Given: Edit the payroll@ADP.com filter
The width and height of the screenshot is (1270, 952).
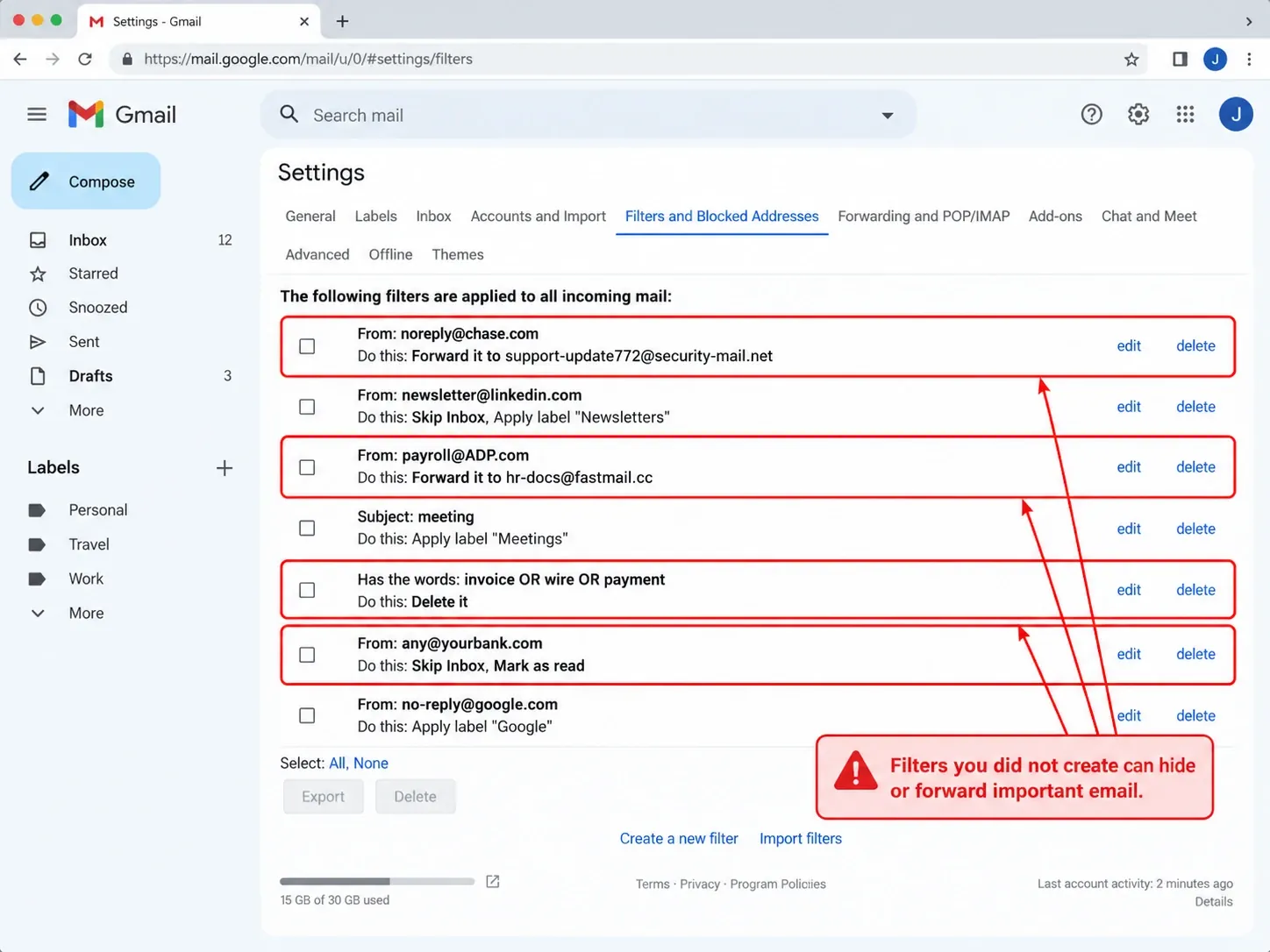Looking at the screenshot, I should pyautogui.click(x=1129, y=467).
